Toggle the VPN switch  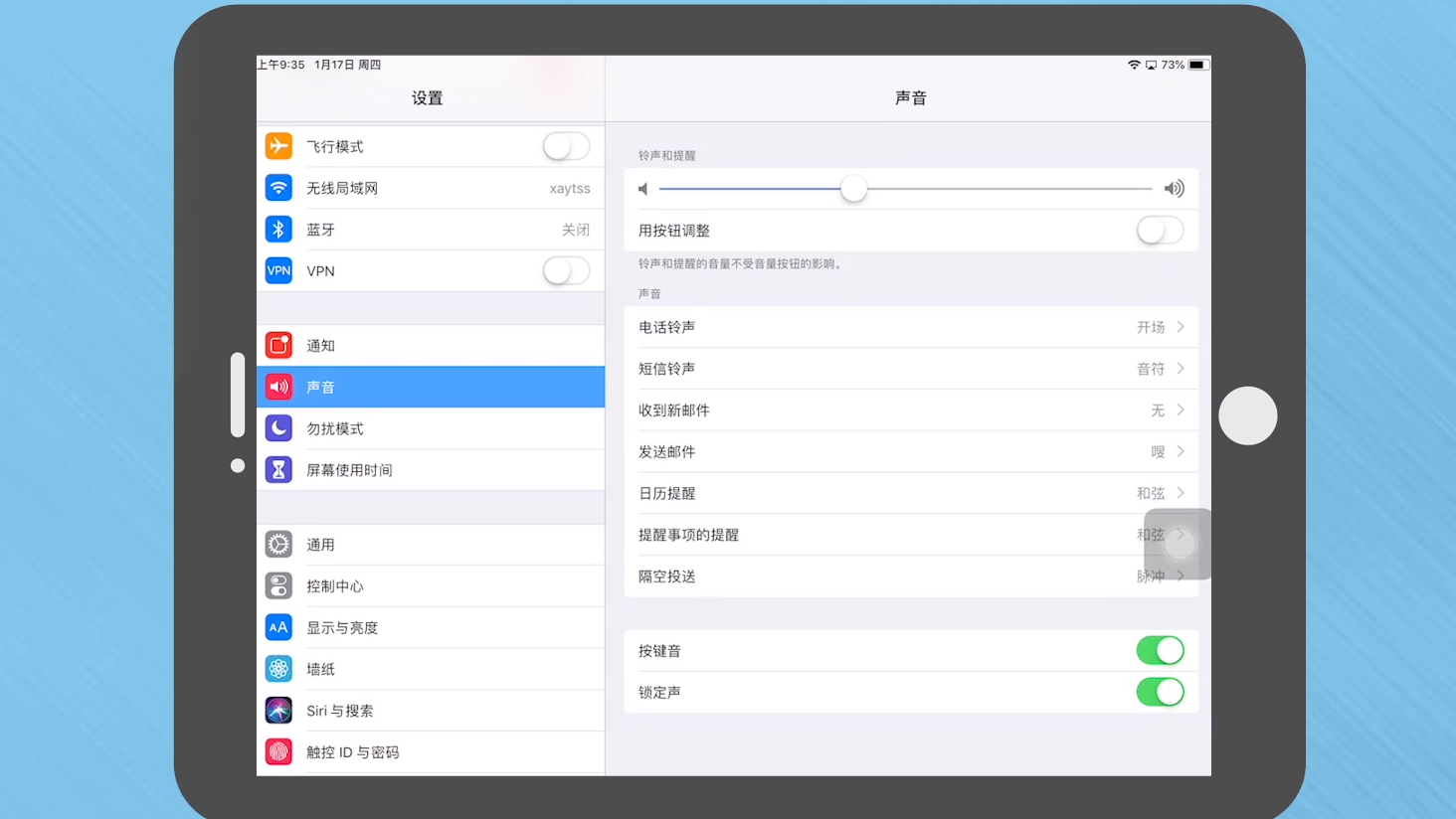[566, 270]
